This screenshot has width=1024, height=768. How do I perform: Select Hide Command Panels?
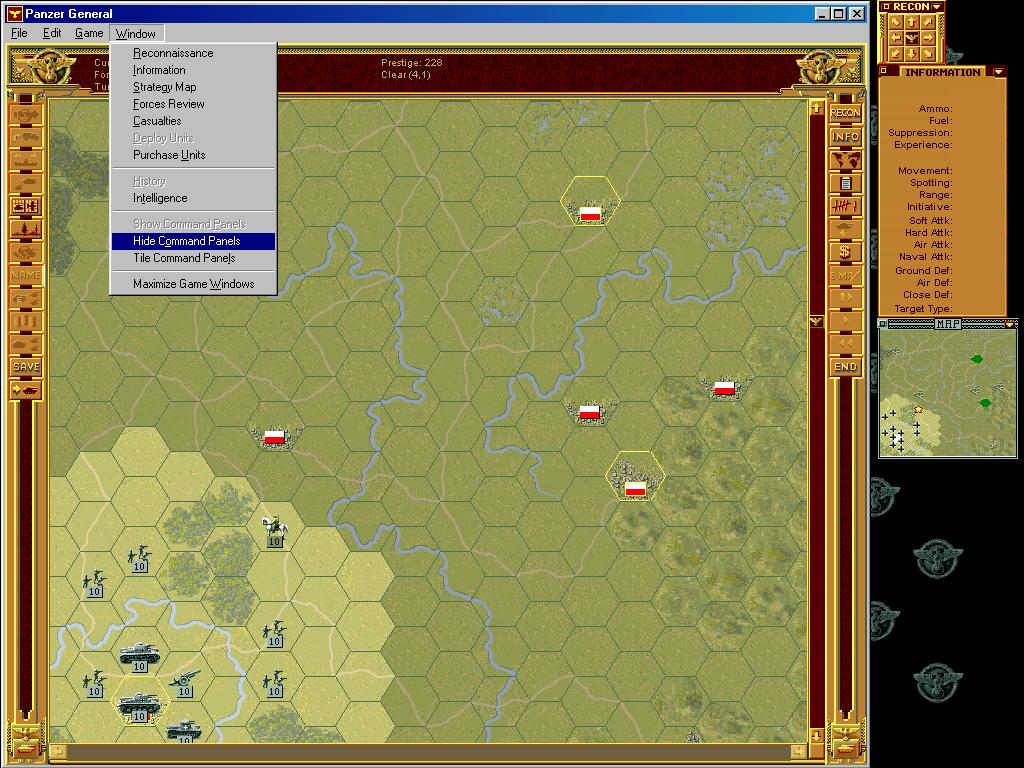pyautogui.click(x=193, y=241)
